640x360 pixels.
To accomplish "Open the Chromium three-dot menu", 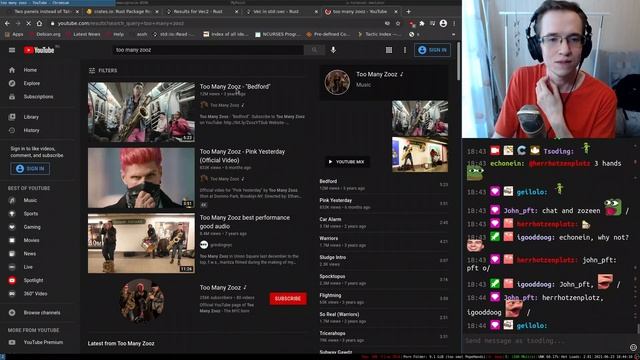I will [x=454, y=24].
